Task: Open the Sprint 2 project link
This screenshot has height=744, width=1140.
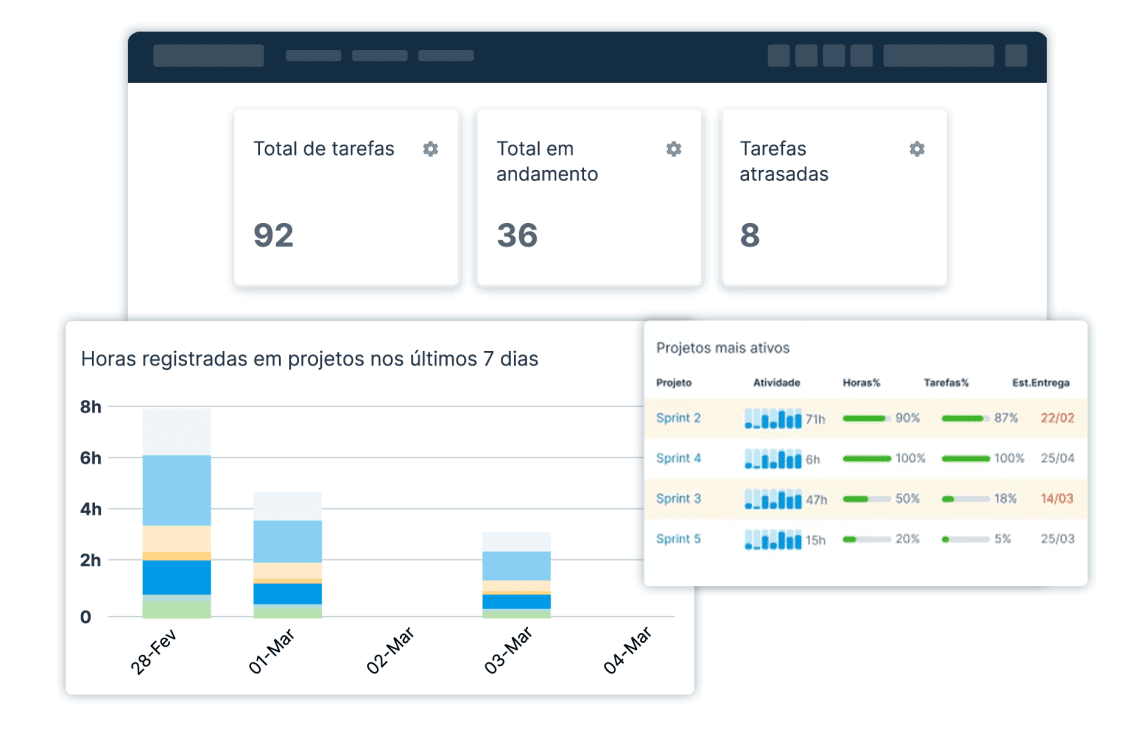Action: 678,418
